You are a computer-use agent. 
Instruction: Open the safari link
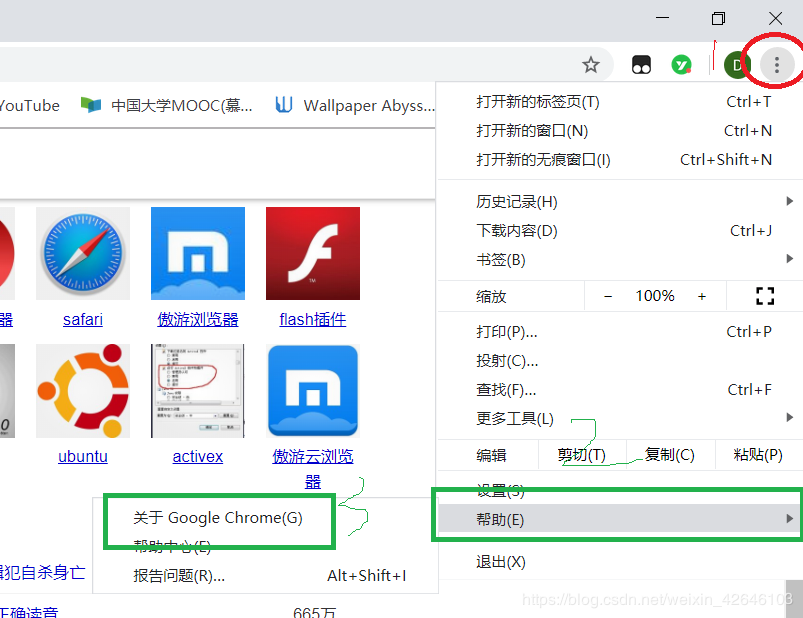(x=83, y=319)
